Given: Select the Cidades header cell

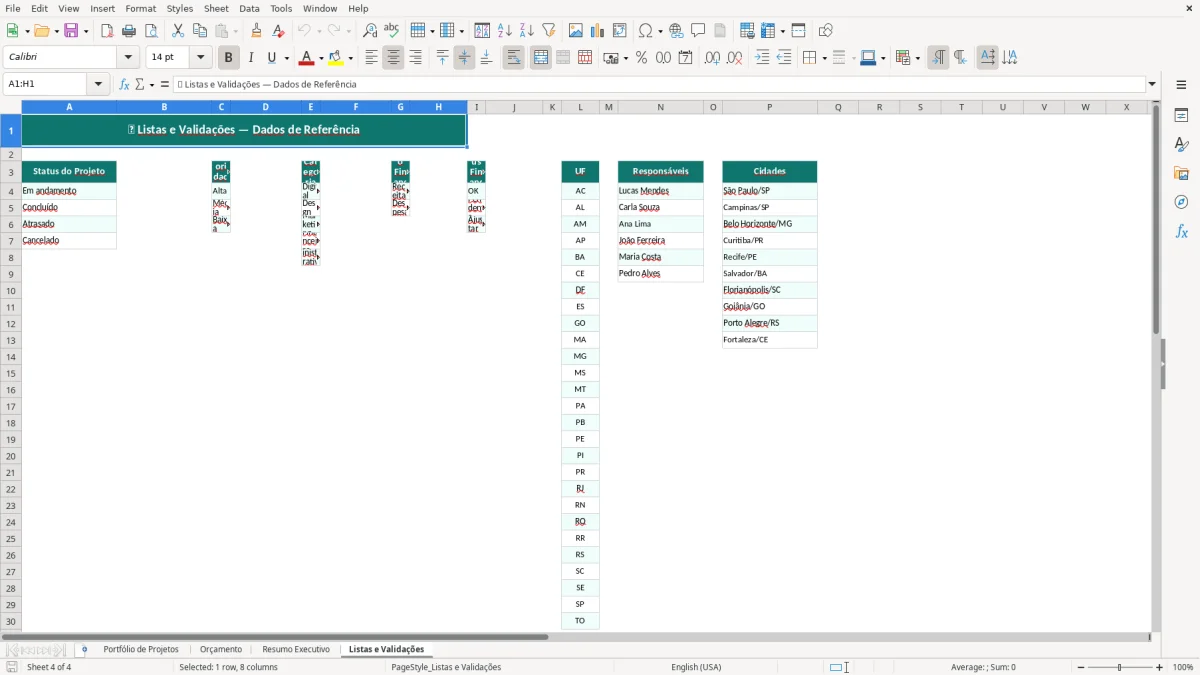Looking at the screenshot, I should pos(769,171).
